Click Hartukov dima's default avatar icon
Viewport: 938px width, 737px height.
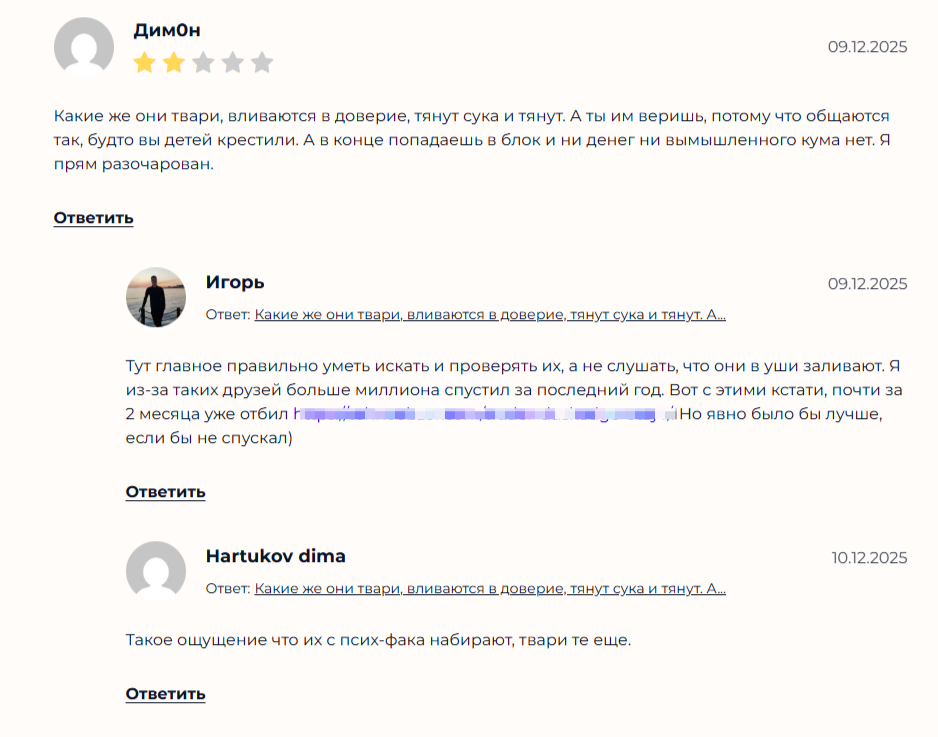(x=156, y=571)
